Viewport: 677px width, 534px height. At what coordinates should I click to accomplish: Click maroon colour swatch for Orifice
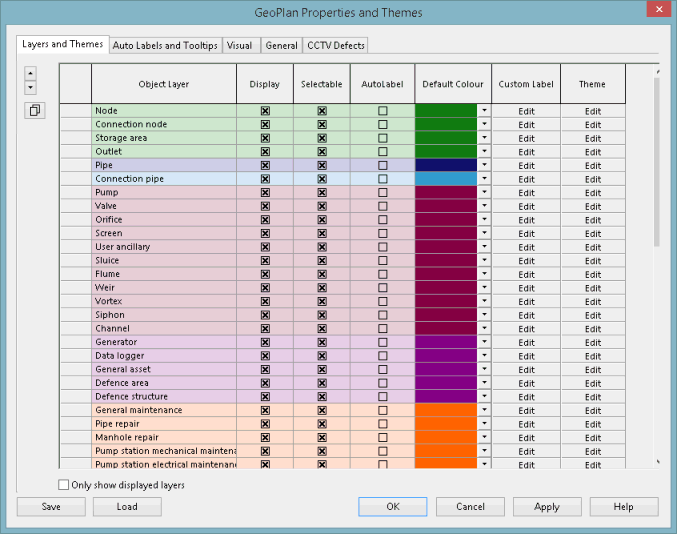[446, 219]
